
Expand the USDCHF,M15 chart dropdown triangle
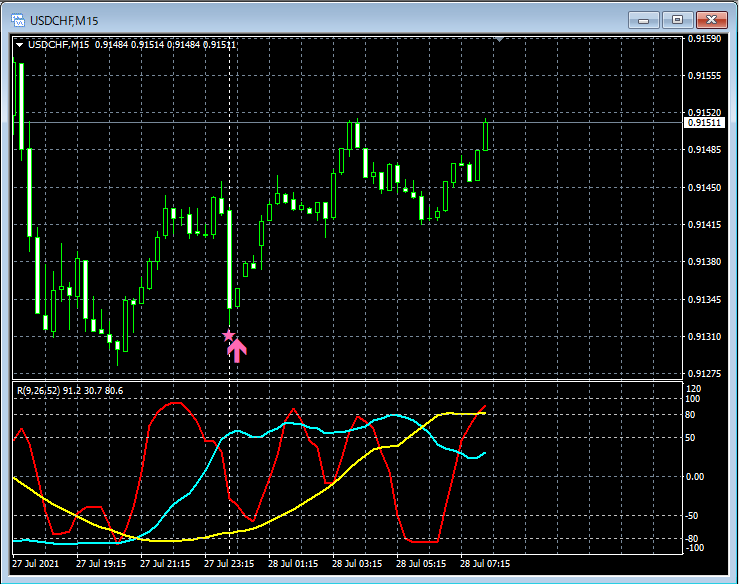(x=19, y=45)
